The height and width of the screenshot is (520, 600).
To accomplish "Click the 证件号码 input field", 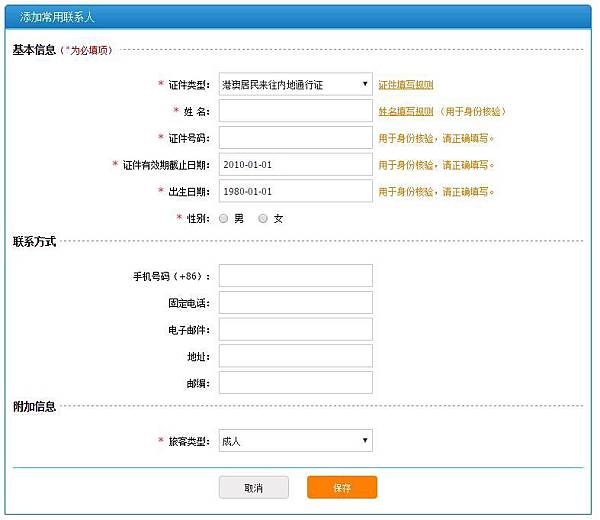I will click(295, 138).
